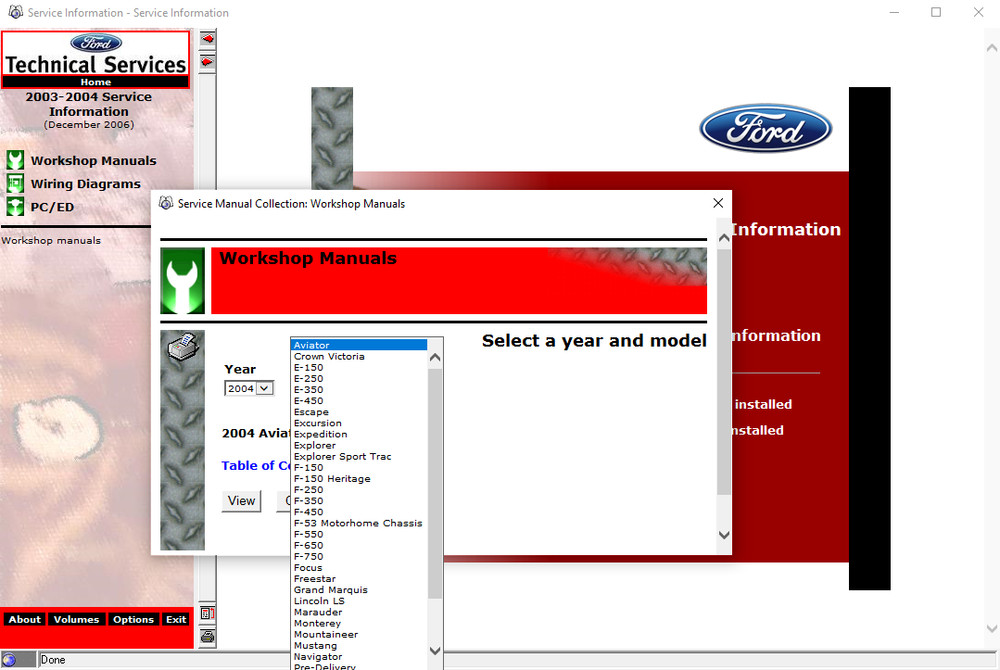Click the green wrench banner icon
This screenshot has height=670, width=1000.
pyautogui.click(x=182, y=280)
